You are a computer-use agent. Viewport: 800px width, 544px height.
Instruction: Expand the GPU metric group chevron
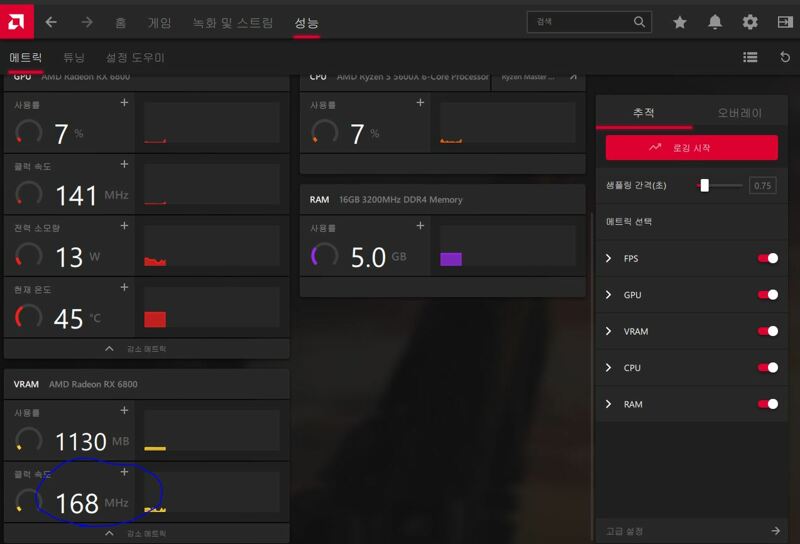(608, 294)
